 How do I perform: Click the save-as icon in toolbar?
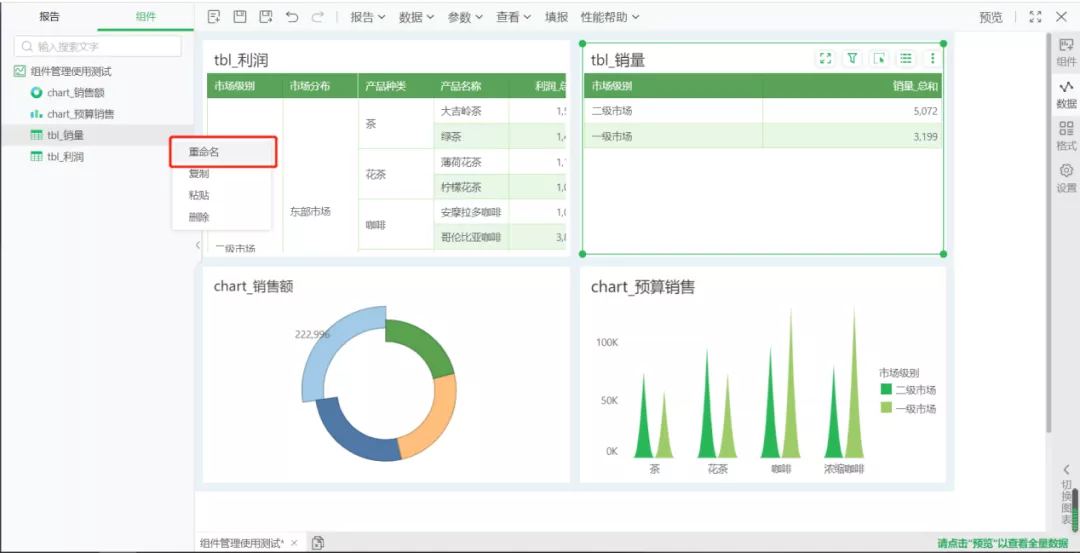point(266,17)
